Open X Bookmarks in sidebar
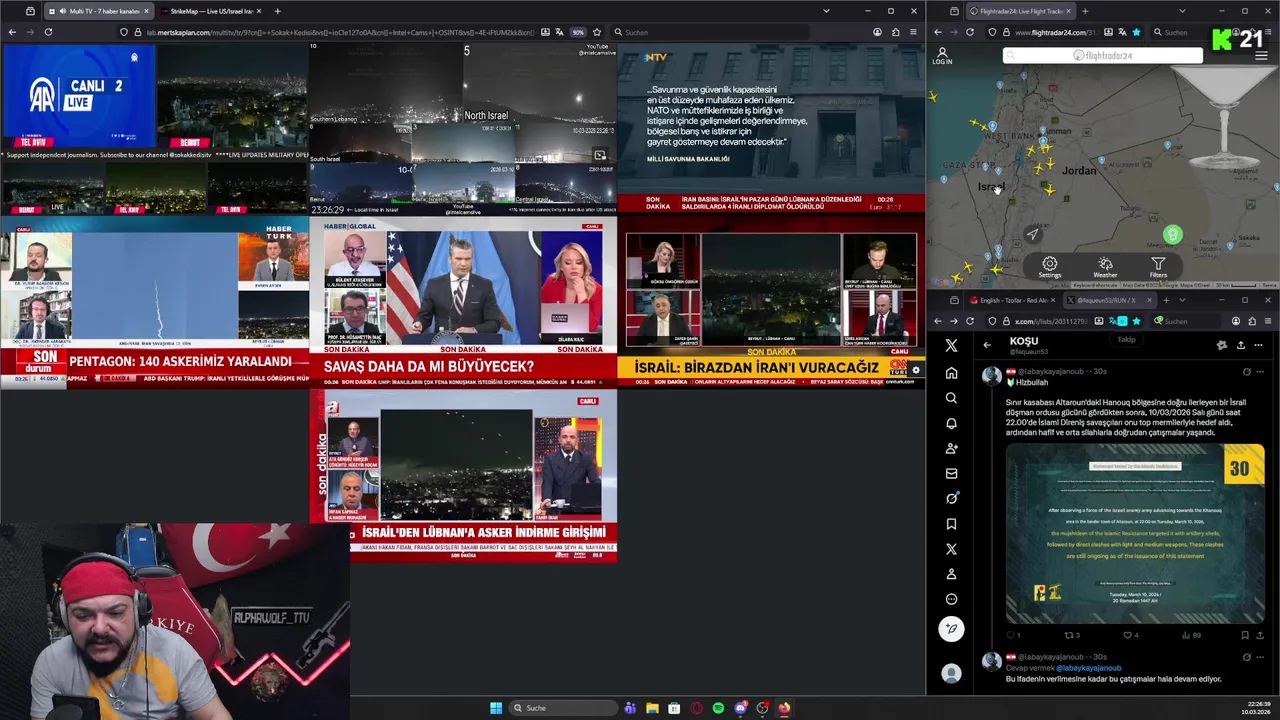This screenshot has height=720, width=1280. click(951, 524)
